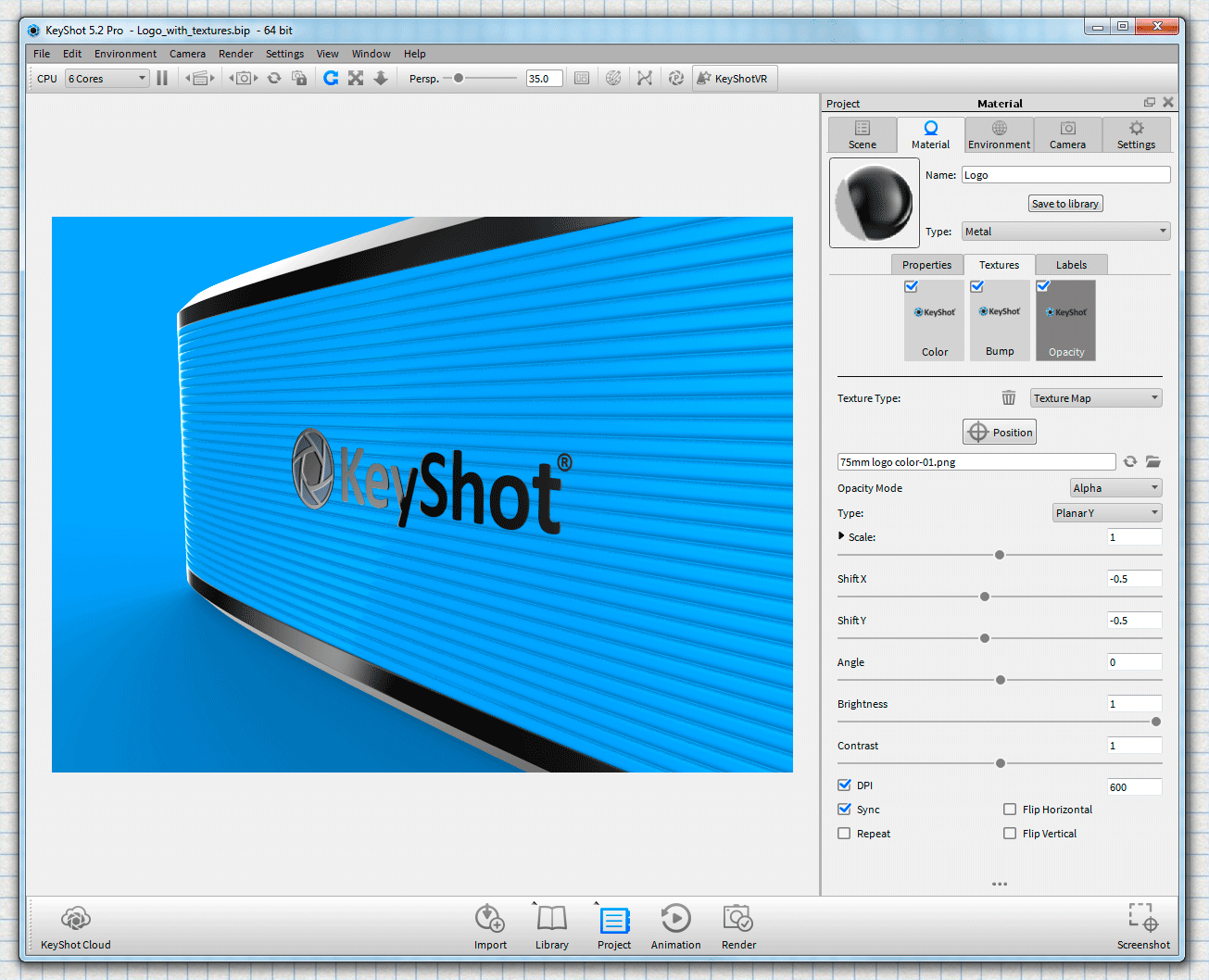Open the Environment tab in Project panel

pos(1000,134)
